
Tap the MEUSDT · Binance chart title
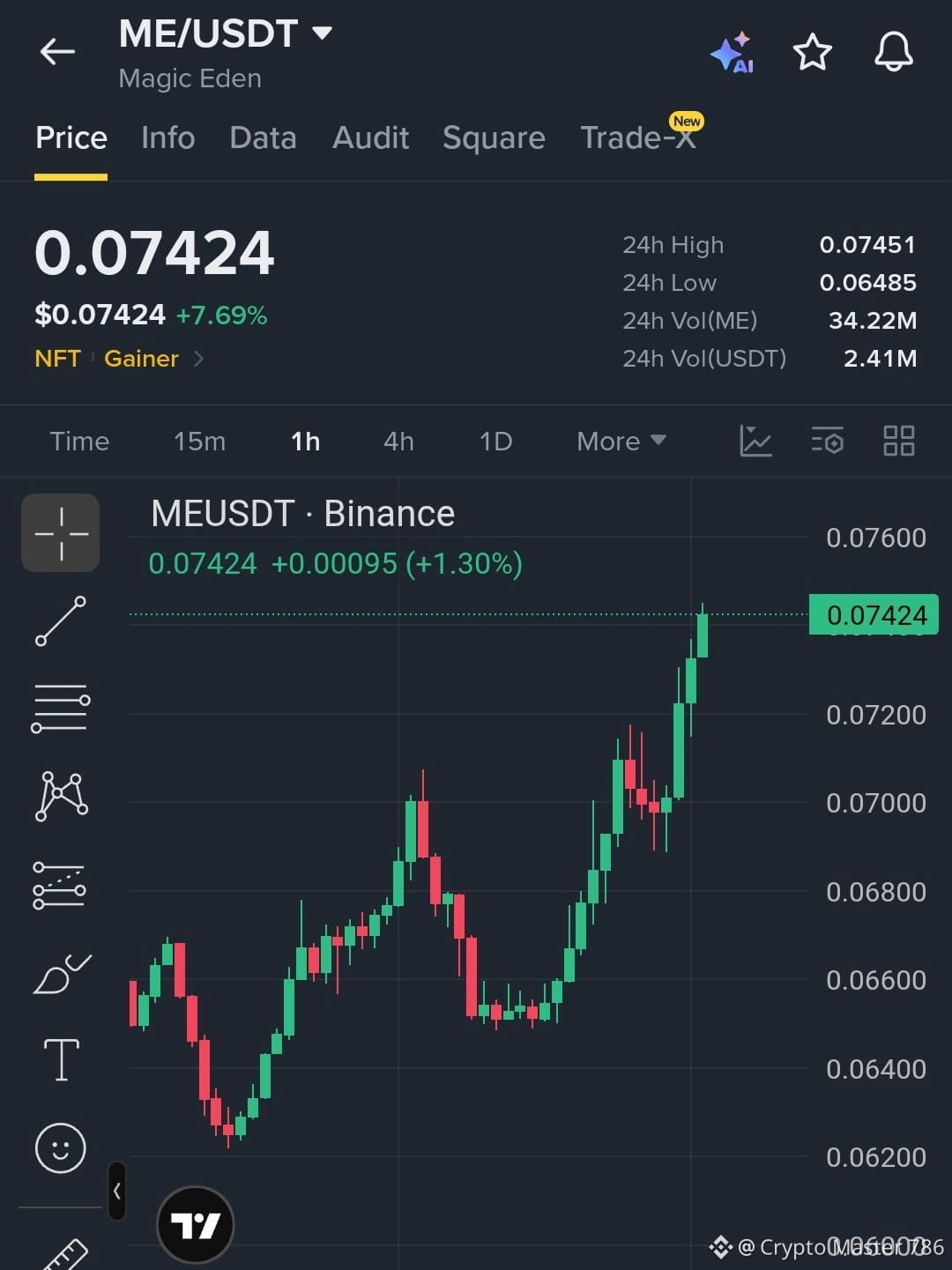pos(302,514)
